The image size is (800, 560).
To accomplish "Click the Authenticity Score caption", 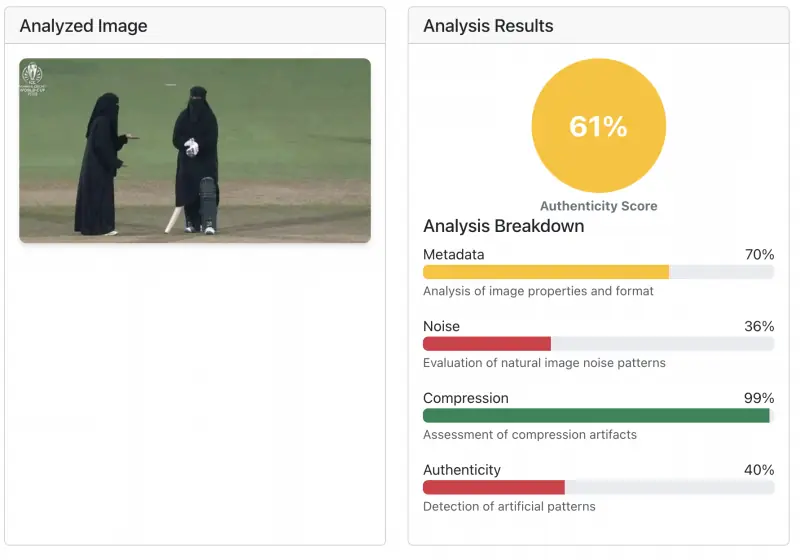I will click(598, 206).
